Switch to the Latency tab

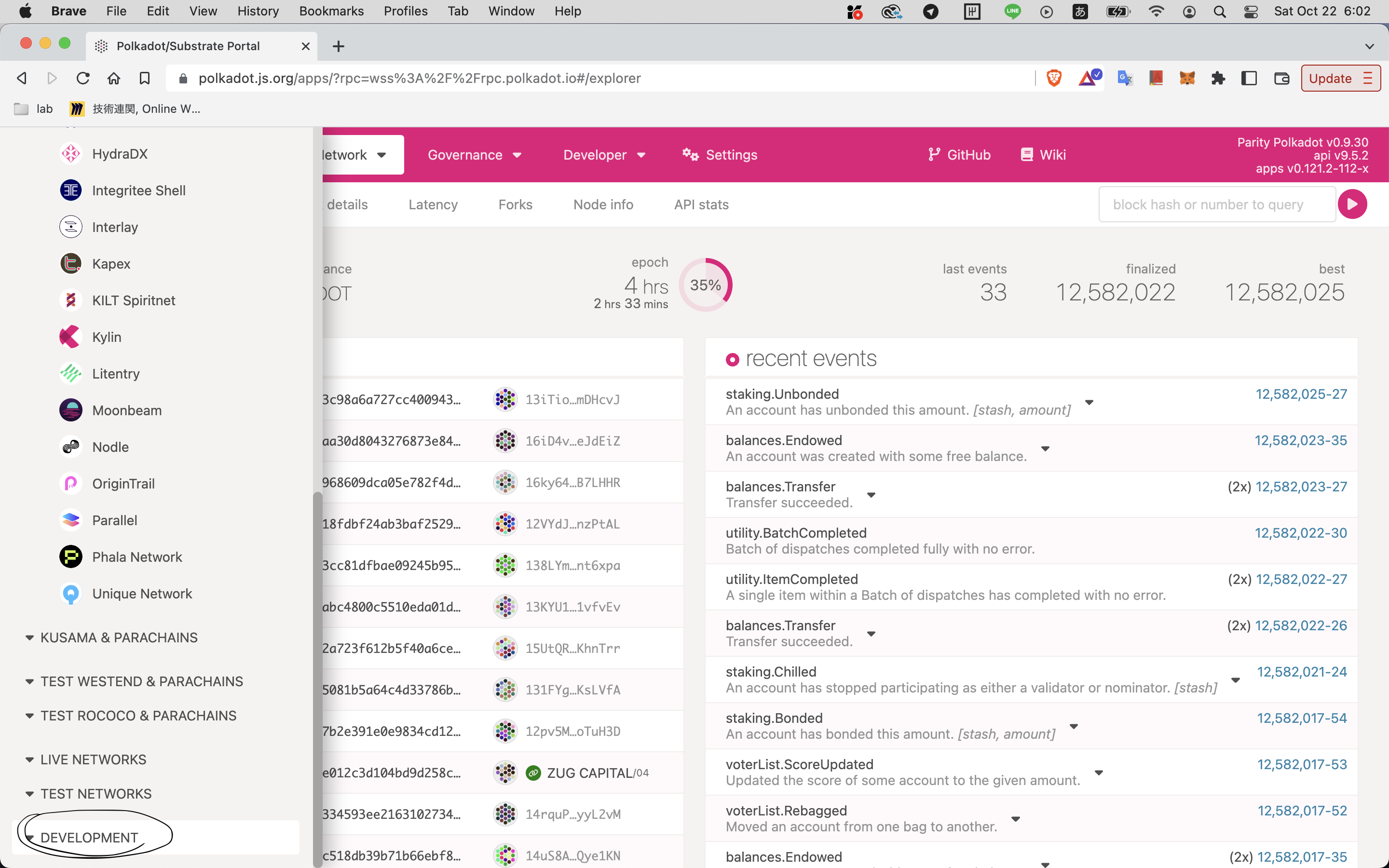[433, 205]
